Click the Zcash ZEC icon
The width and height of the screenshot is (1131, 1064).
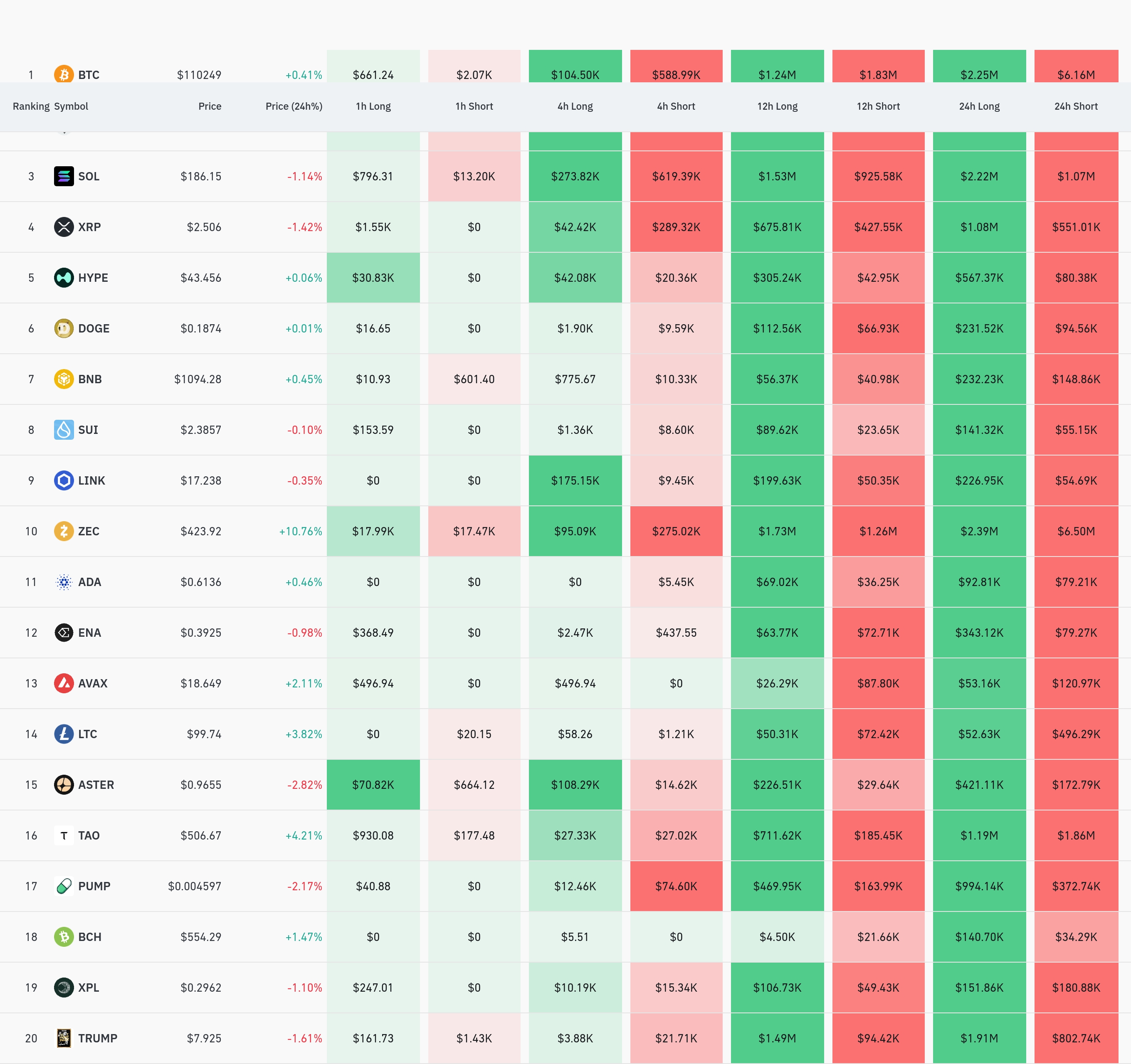click(x=64, y=531)
